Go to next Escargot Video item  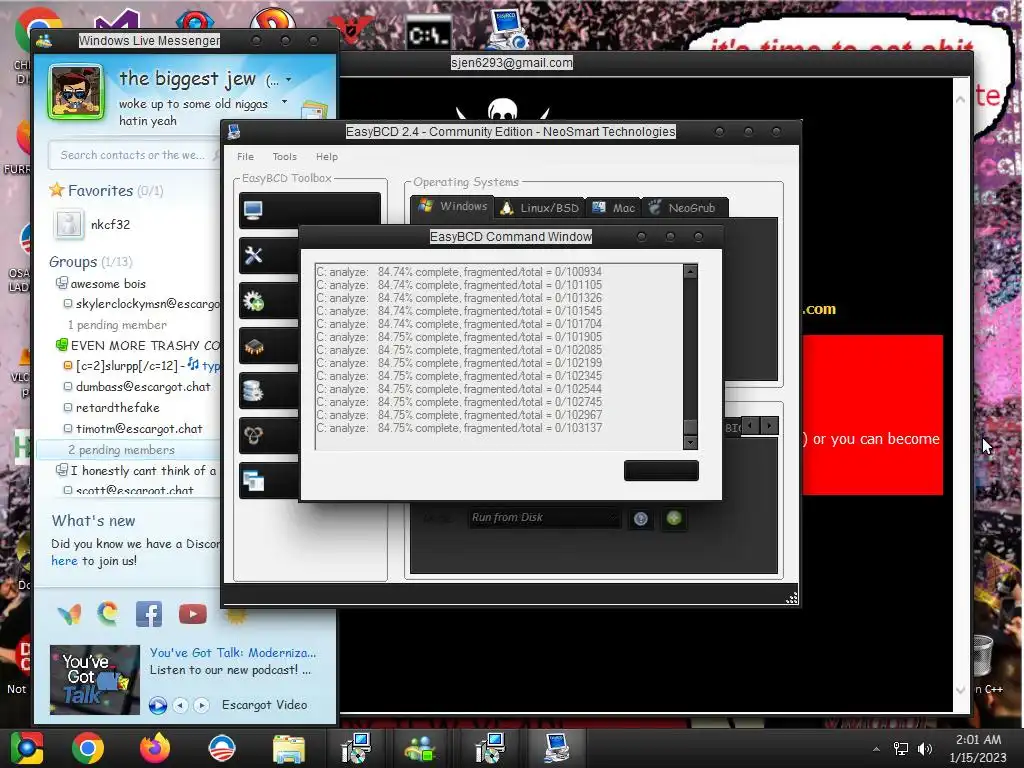pyautogui.click(x=202, y=705)
